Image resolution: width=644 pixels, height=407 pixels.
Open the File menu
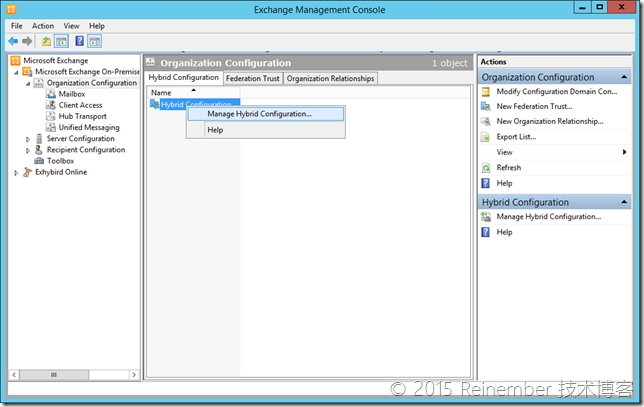click(x=17, y=26)
